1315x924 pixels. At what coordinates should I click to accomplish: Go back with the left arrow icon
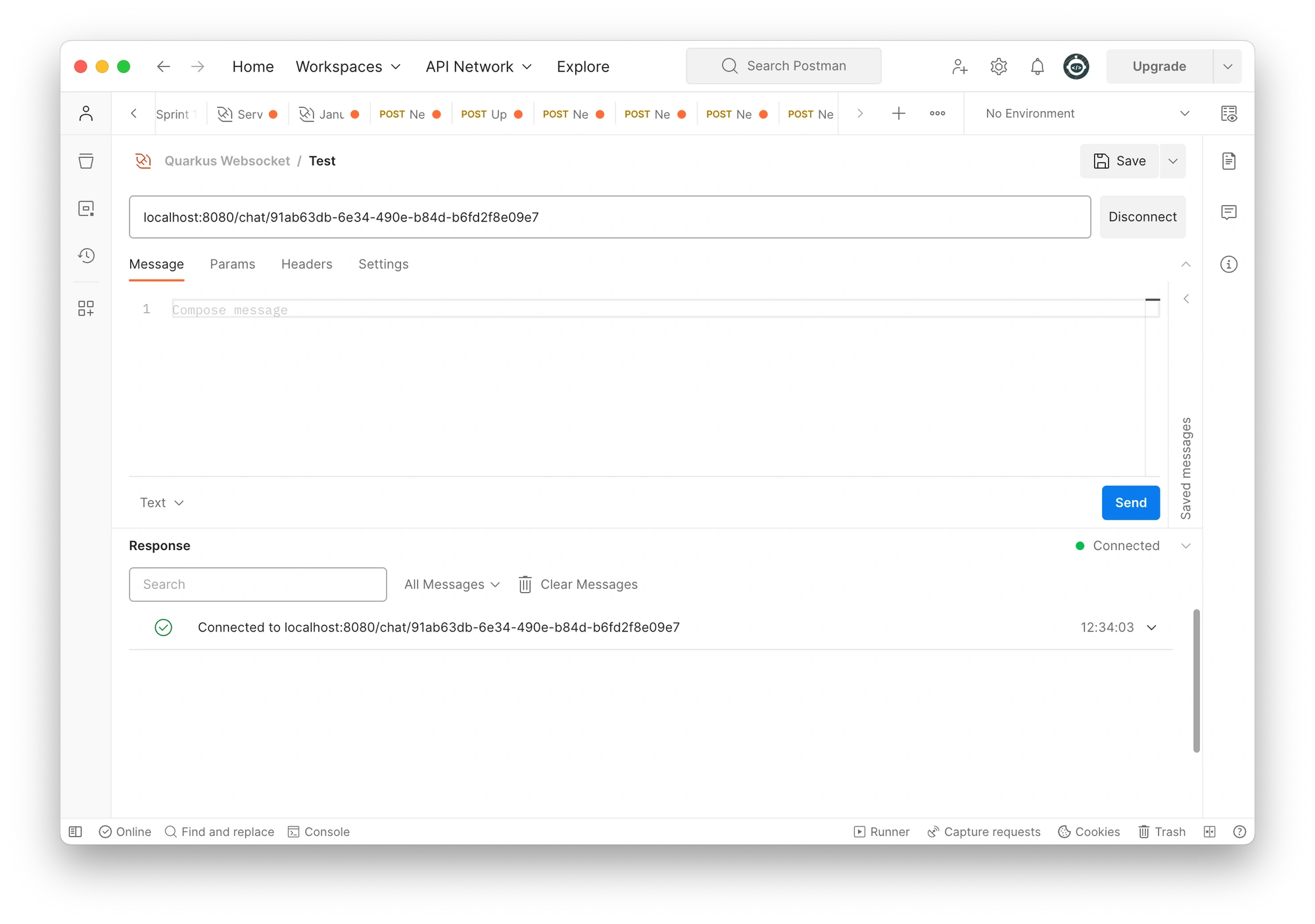(163, 66)
